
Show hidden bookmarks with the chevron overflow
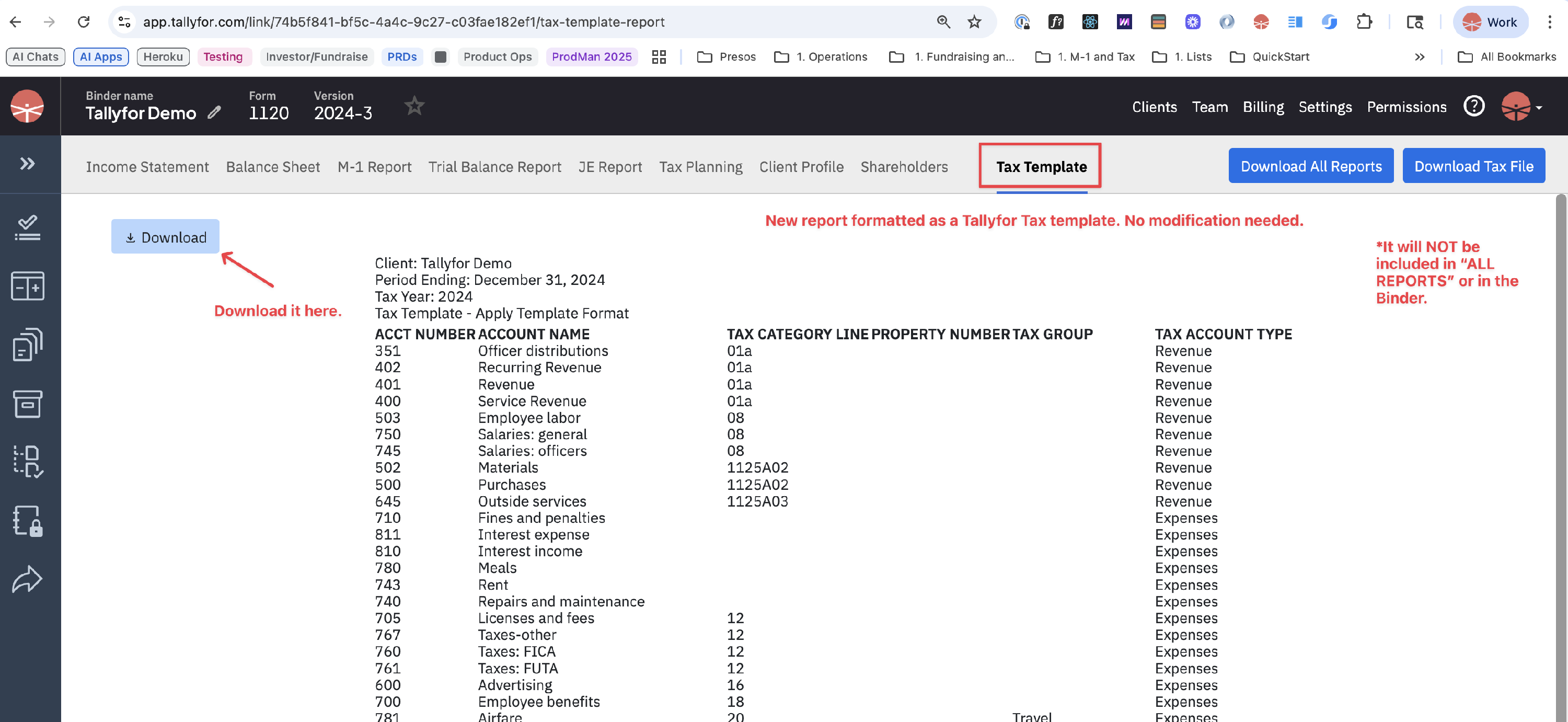tap(1420, 56)
